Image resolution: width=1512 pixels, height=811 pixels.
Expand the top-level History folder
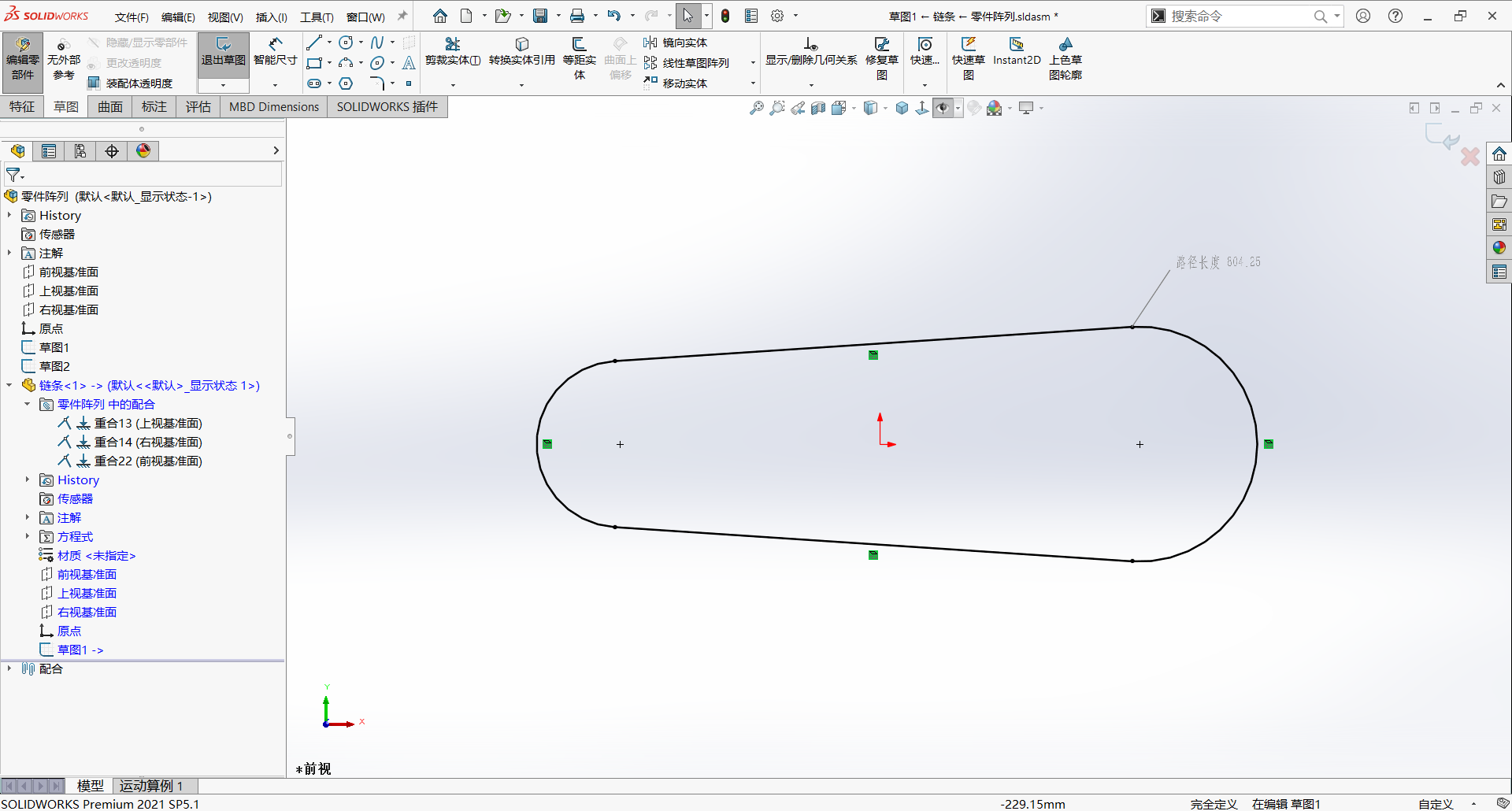tap(9, 215)
